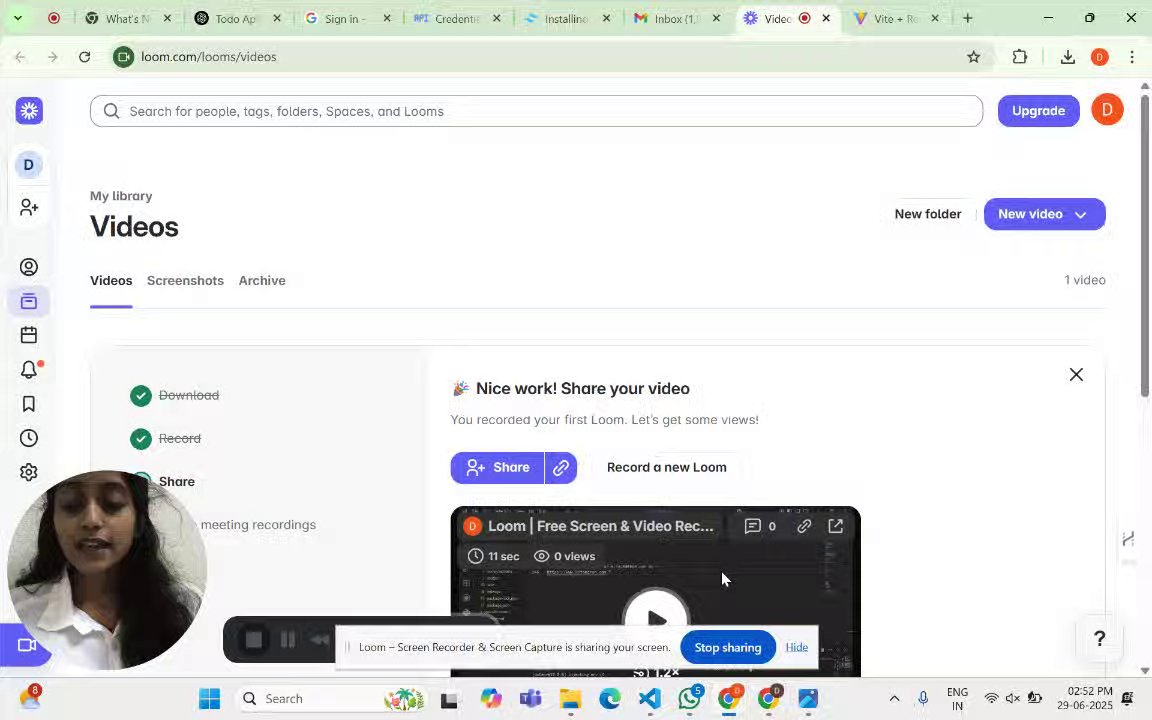This screenshot has width=1152, height=720.
Task: Open a new browser tab
Action: coord(968,18)
